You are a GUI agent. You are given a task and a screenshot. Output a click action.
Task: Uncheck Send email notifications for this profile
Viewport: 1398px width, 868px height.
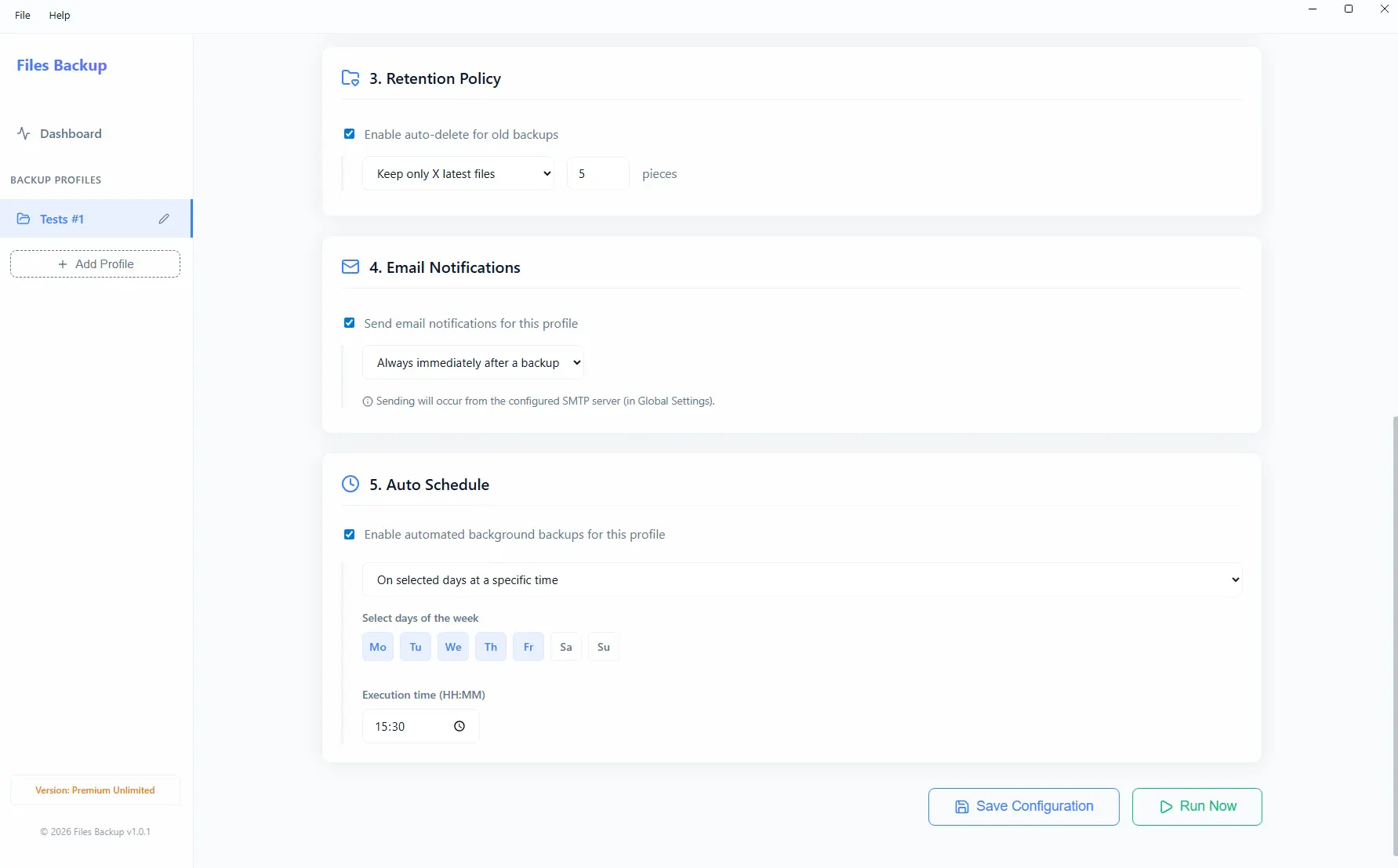[350, 323]
